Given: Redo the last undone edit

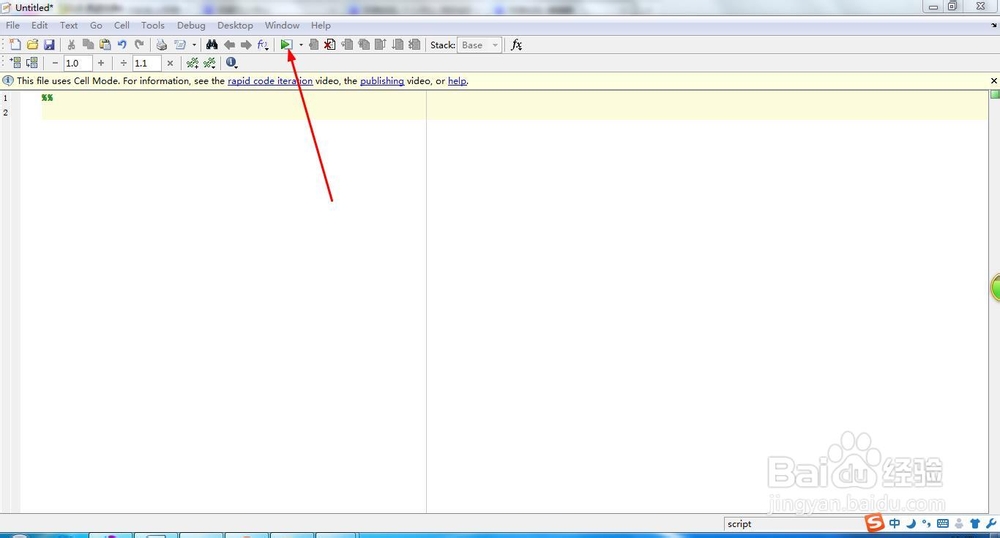Looking at the screenshot, I should pyautogui.click(x=139, y=45).
